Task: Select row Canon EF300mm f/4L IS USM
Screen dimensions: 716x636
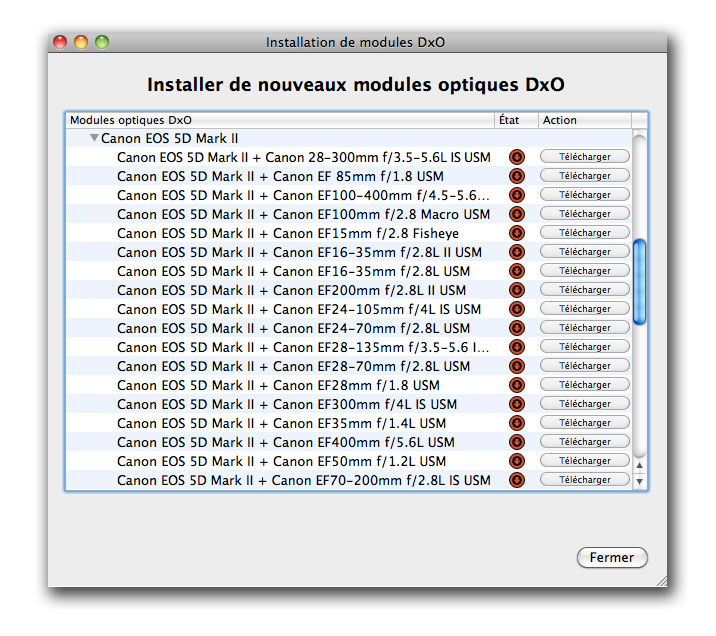Action: pos(349,405)
